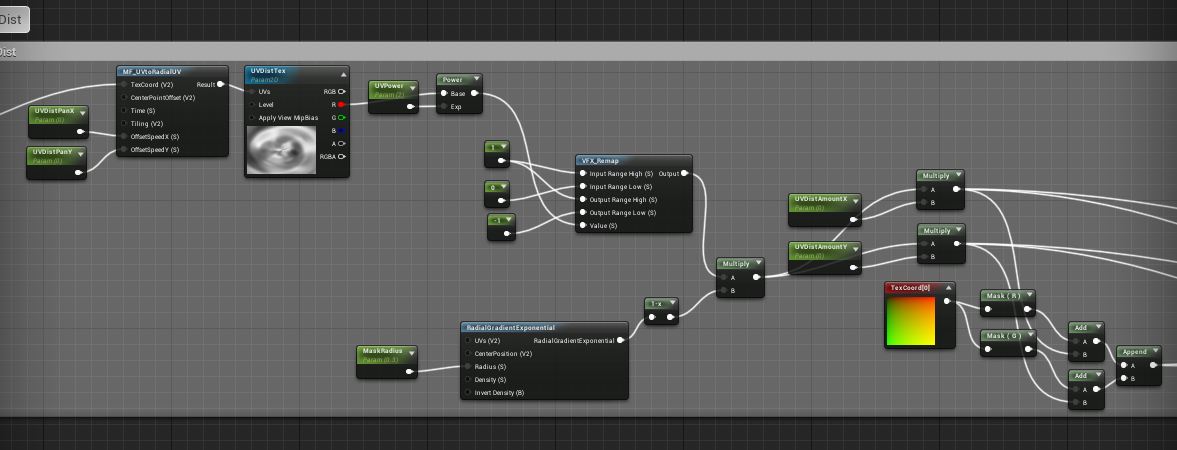Collapse the TexCoord[0] node preview arrow

coord(946,288)
